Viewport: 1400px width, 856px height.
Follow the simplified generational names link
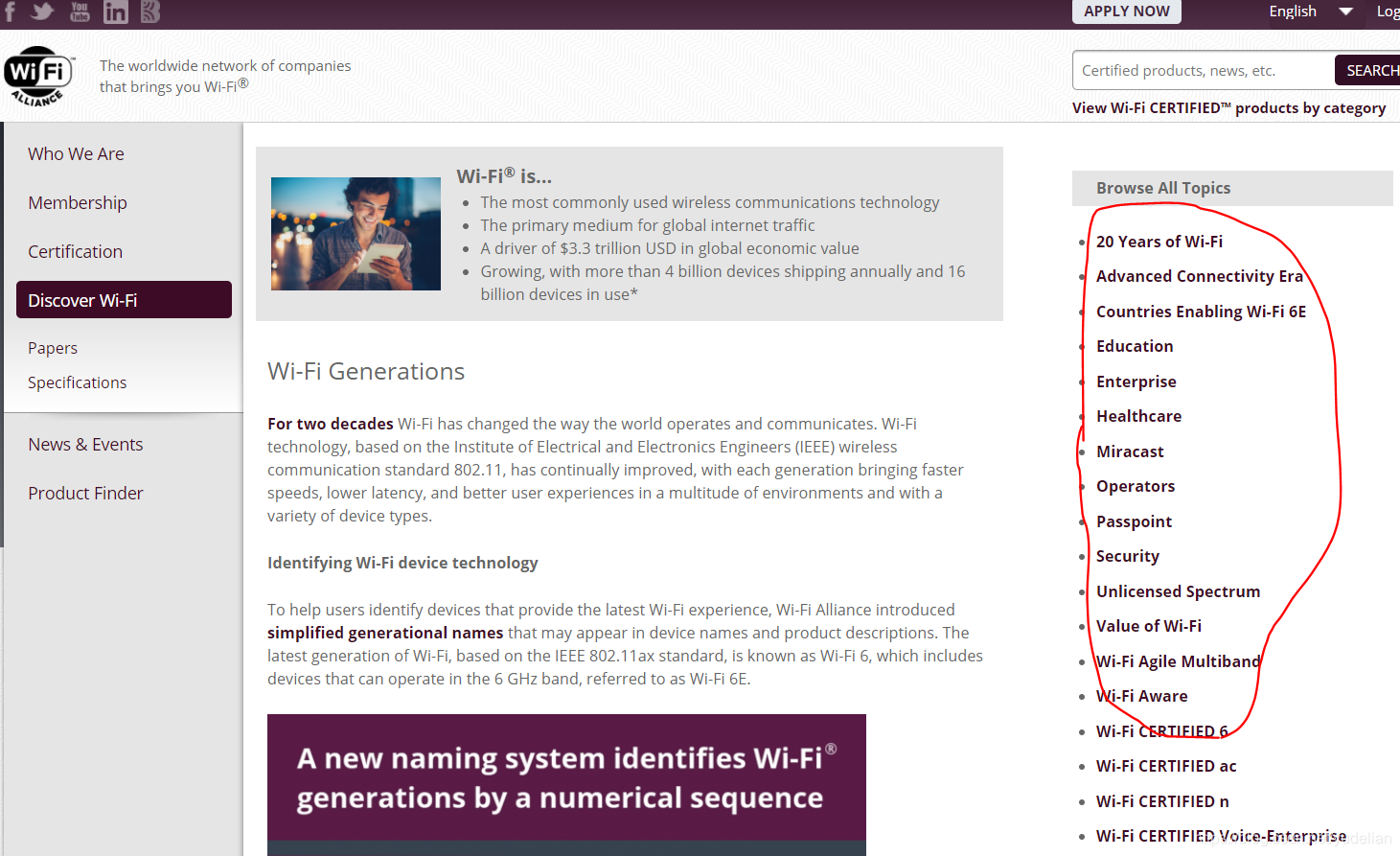click(x=385, y=633)
